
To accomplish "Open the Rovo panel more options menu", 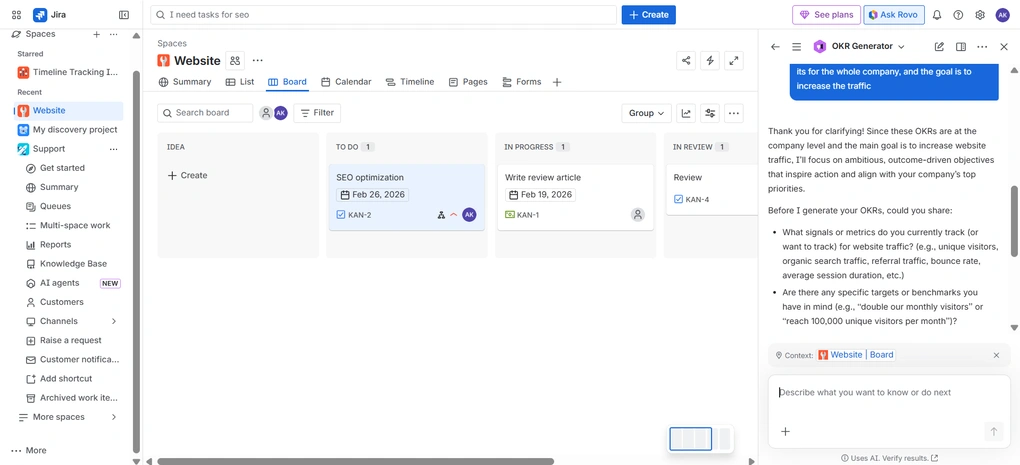I will pyautogui.click(x=982, y=47).
